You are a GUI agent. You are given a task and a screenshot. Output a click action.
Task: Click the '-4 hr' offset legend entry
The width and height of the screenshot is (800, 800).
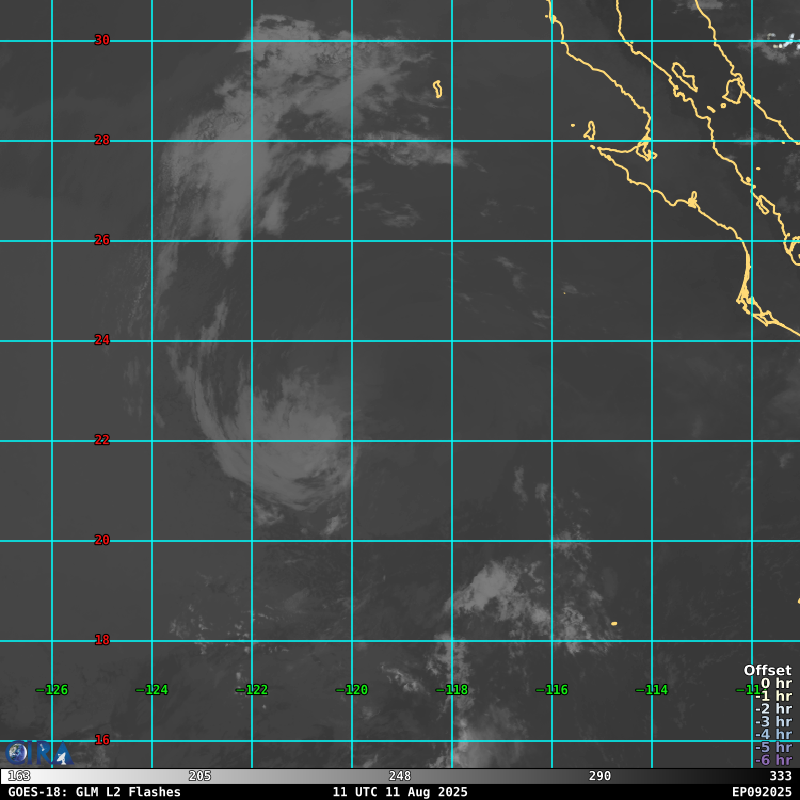tap(774, 734)
